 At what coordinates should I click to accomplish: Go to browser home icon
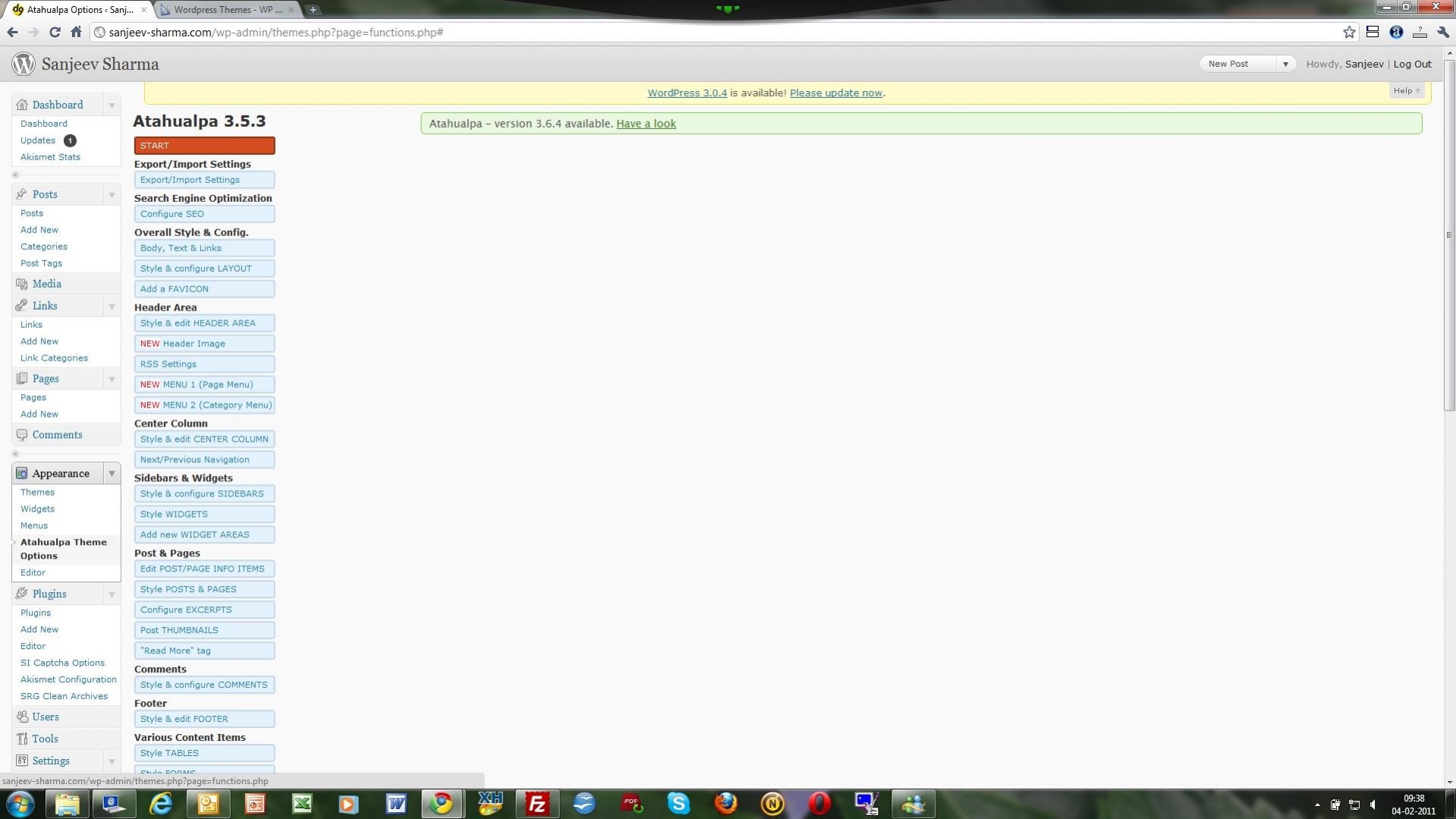76,32
